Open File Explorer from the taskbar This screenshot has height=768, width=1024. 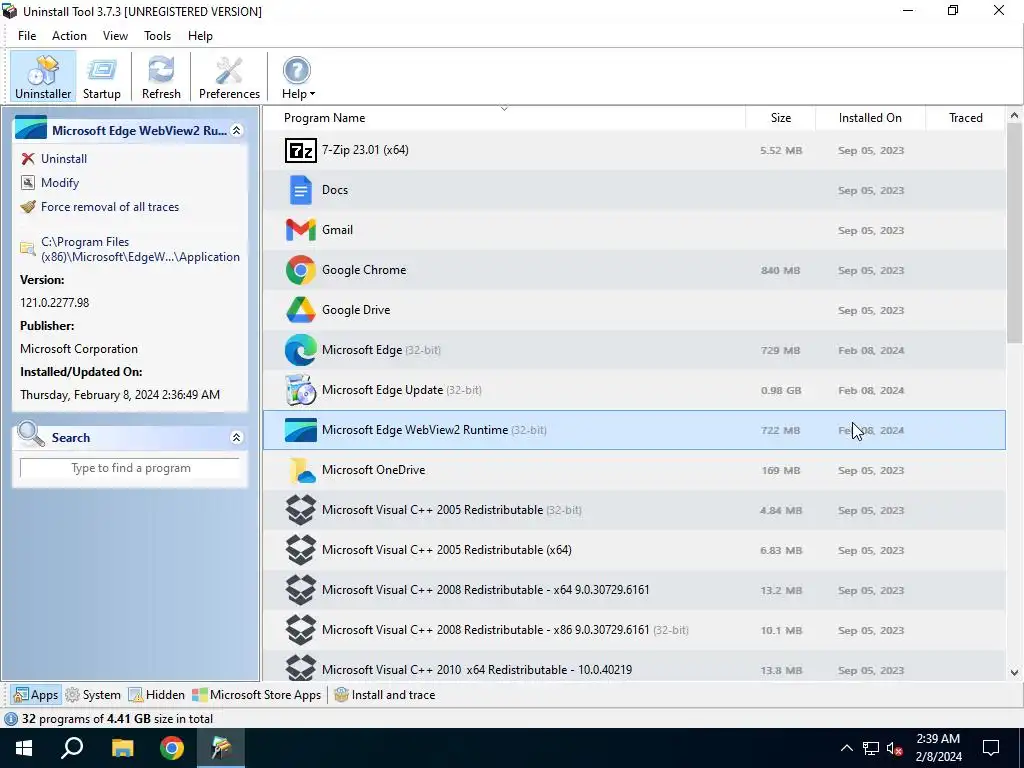pyautogui.click(x=122, y=748)
